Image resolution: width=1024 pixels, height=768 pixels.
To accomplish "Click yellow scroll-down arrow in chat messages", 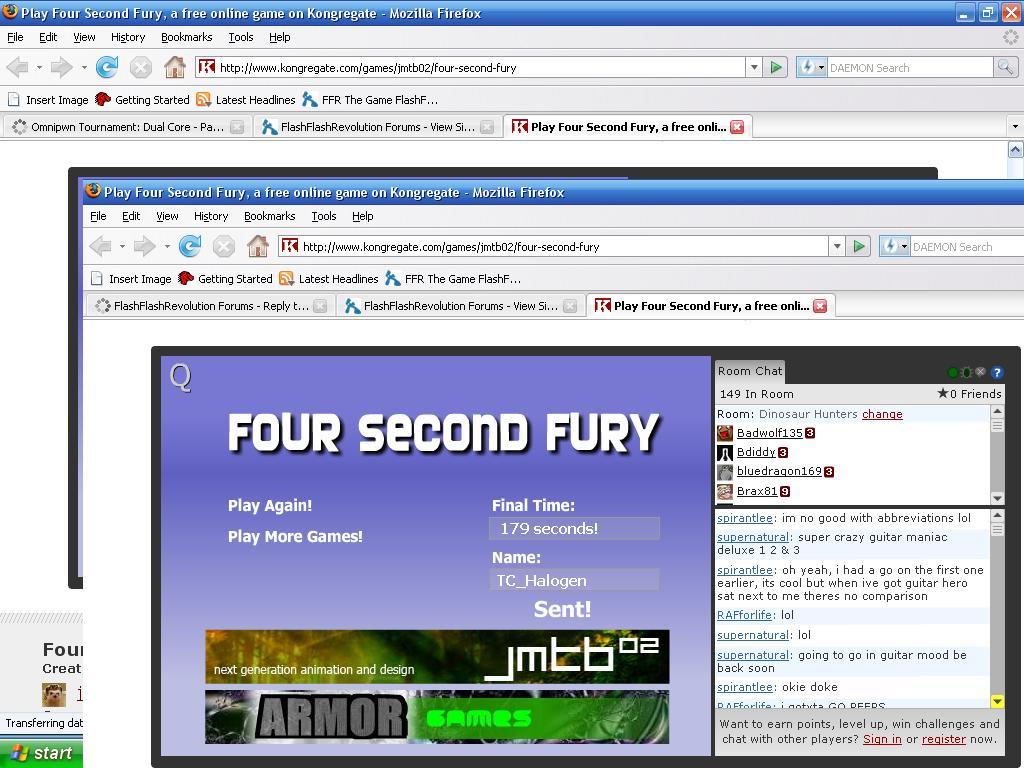I will click(997, 701).
